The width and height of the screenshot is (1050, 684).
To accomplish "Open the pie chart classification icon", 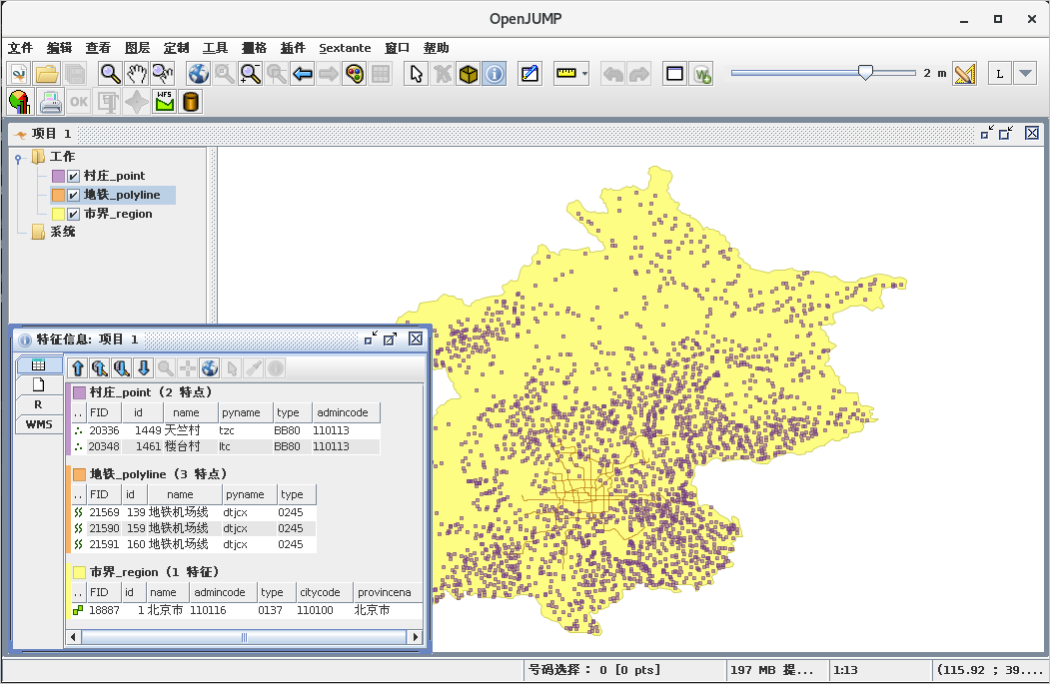I will 19,102.
